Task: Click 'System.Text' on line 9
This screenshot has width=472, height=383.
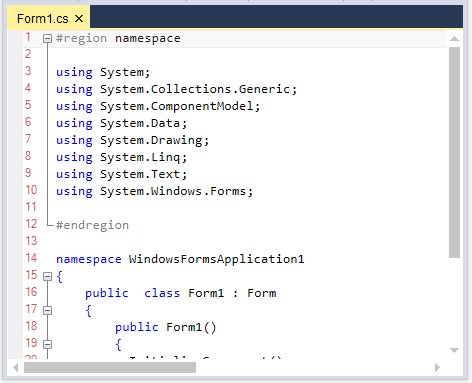Action: click(x=140, y=174)
